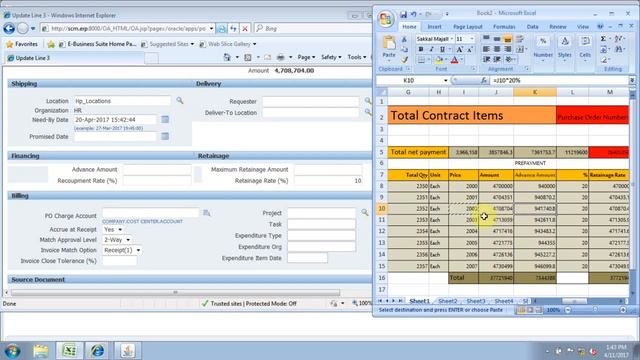Viewport: 640px width, 360px height.
Task: Open the Cells group dropdown
Action: (585, 49)
